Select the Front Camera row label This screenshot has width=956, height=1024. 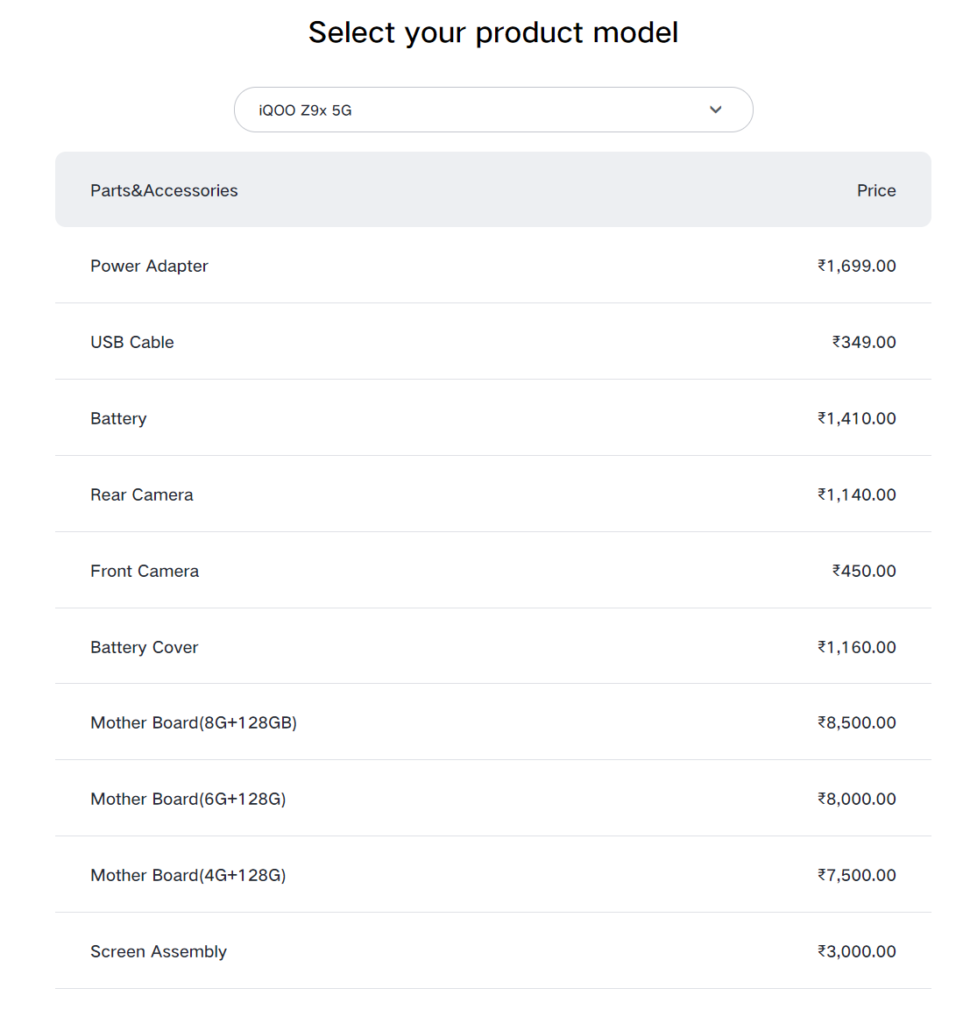pos(144,571)
